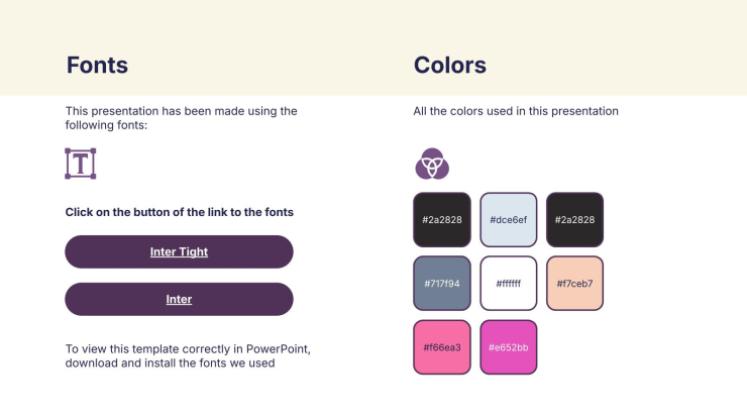
Task: Click 'All the colors used' description text
Action: 516,111
